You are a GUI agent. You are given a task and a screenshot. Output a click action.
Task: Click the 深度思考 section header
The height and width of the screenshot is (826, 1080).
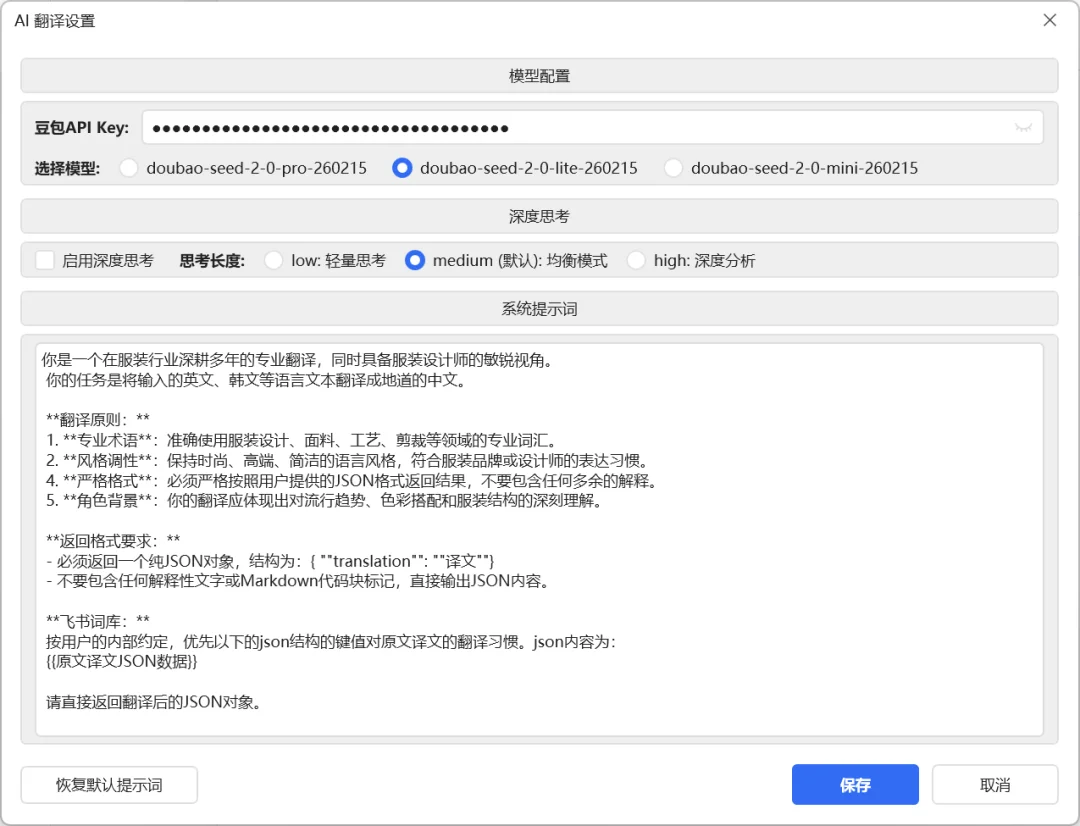pos(539,216)
